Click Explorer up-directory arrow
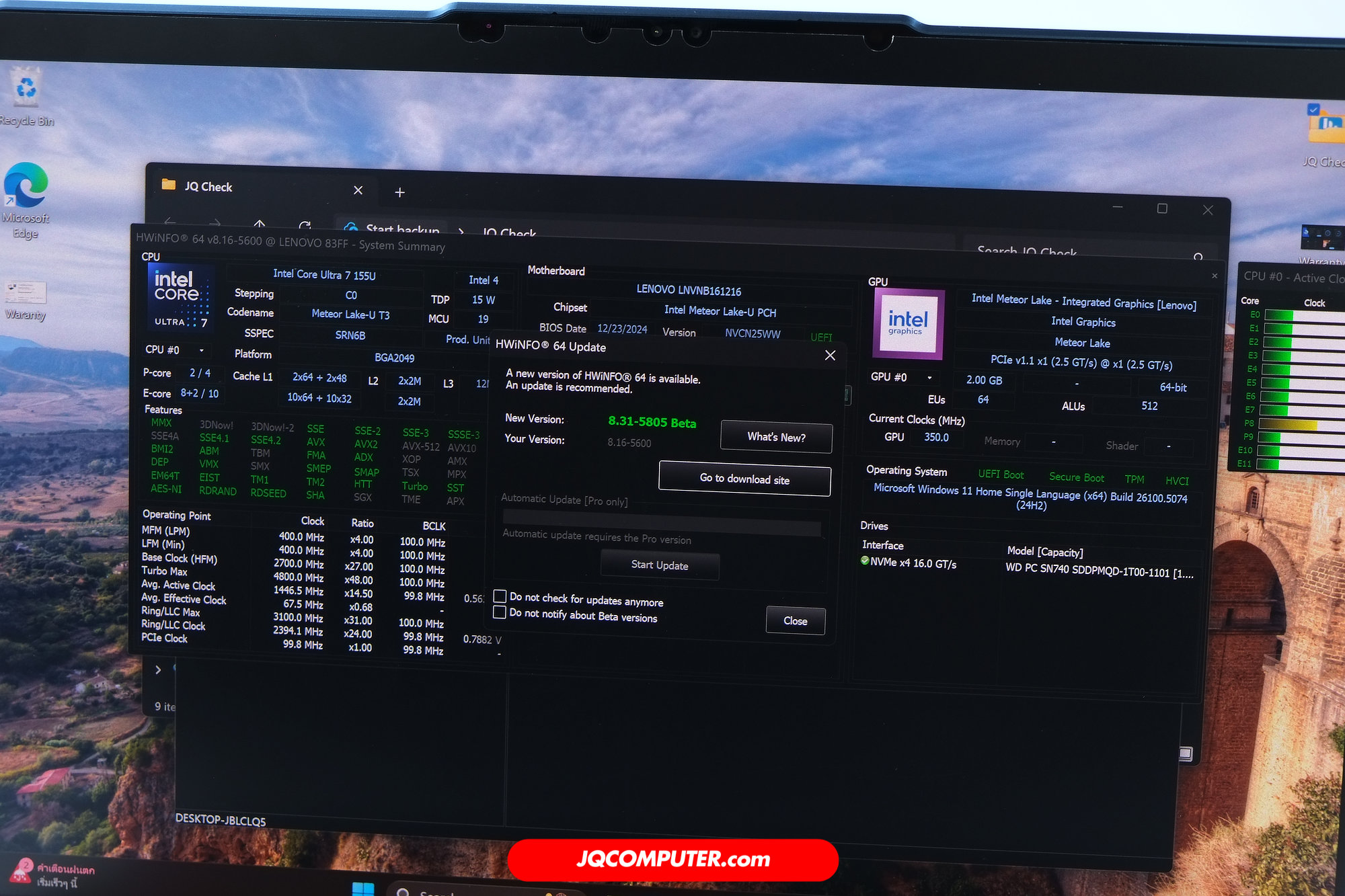This screenshot has width=1345, height=896. click(x=260, y=224)
